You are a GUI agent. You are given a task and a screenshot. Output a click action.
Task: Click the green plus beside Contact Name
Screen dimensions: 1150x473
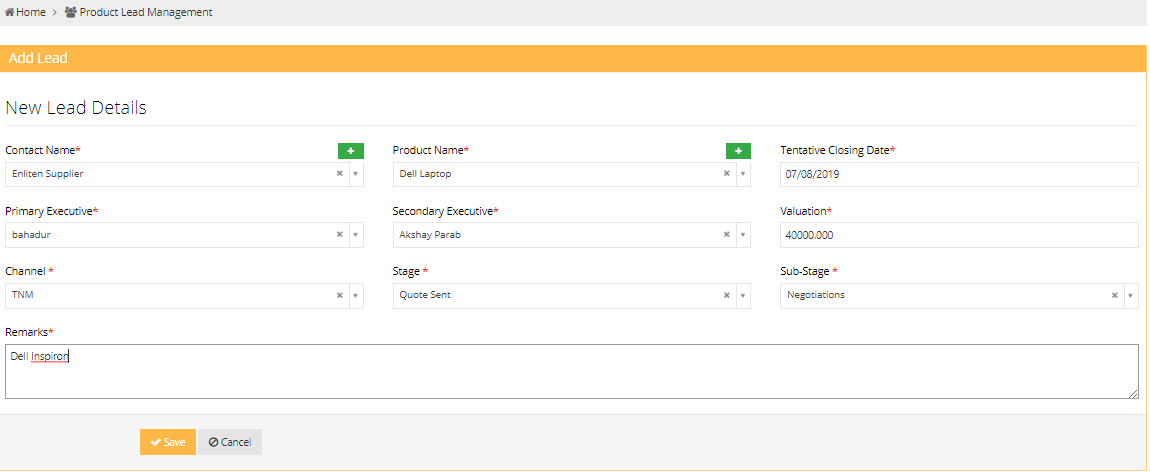pos(350,151)
